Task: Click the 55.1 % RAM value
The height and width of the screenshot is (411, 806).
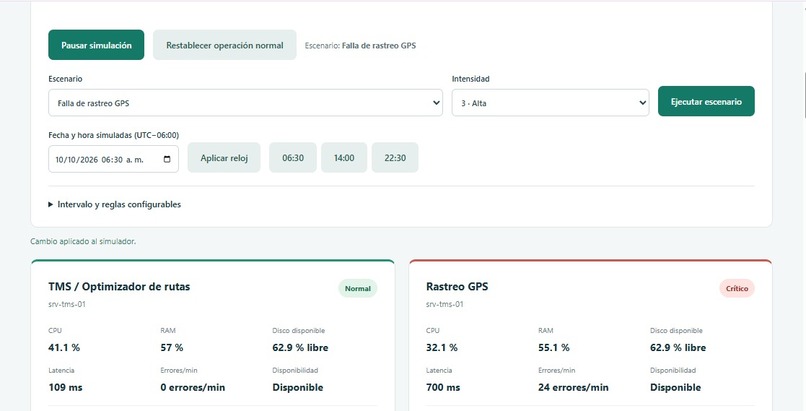Action: point(554,348)
